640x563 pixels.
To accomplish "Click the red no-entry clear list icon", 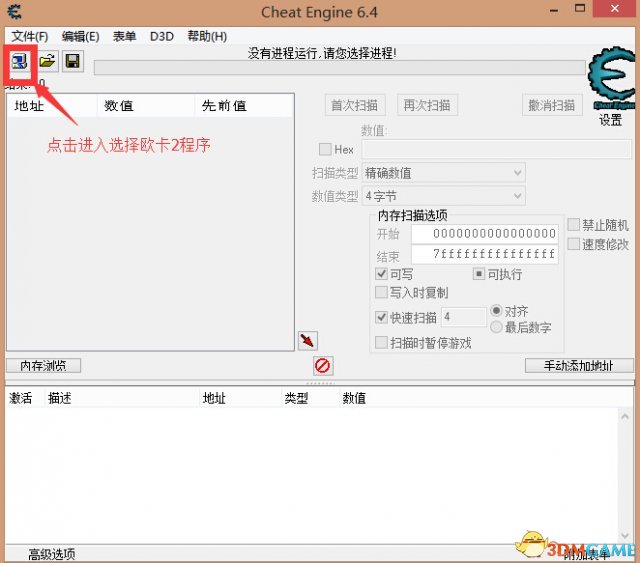I will tap(323, 366).
